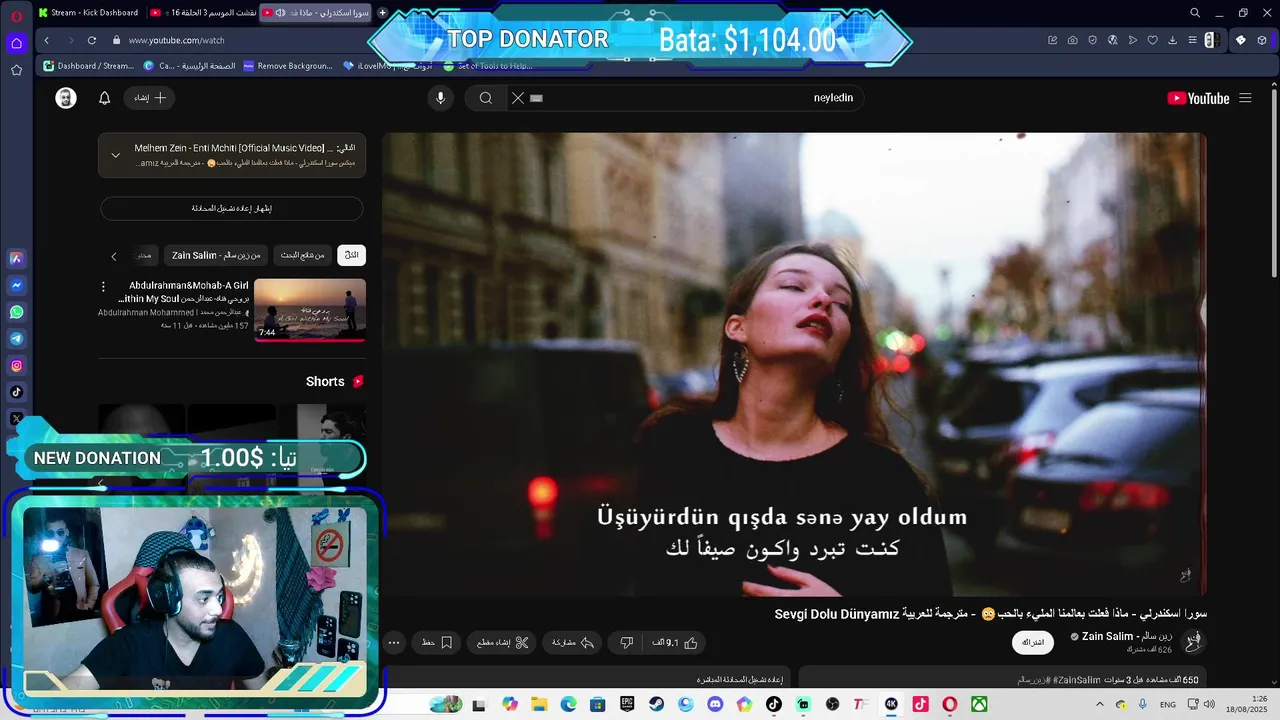The width and height of the screenshot is (1280, 720).
Task: Open page translate icon in address bar
Action: click(1112, 40)
